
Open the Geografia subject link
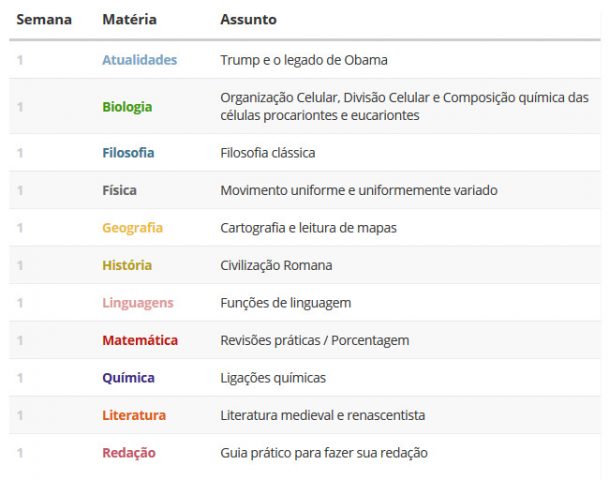click(x=132, y=228)
